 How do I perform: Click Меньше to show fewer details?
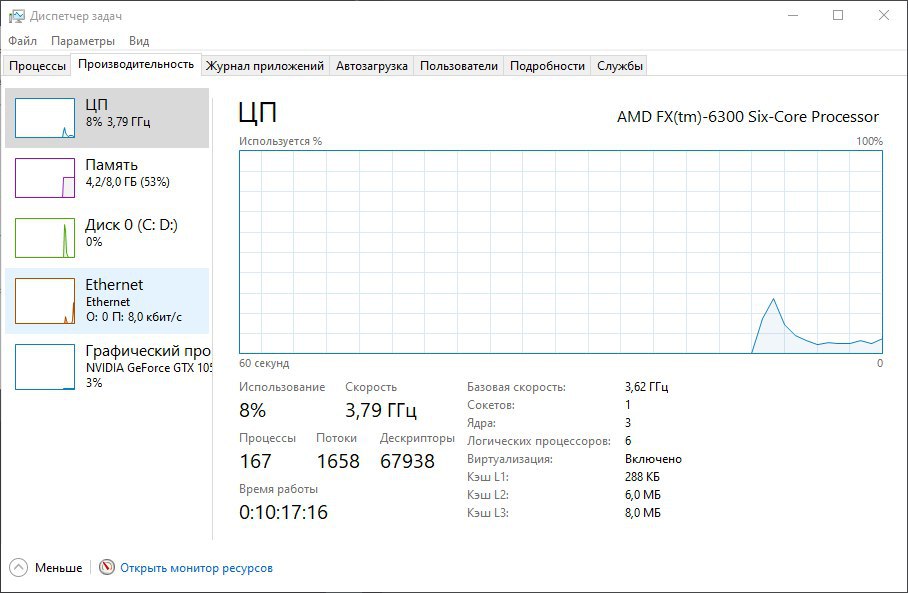58,568
